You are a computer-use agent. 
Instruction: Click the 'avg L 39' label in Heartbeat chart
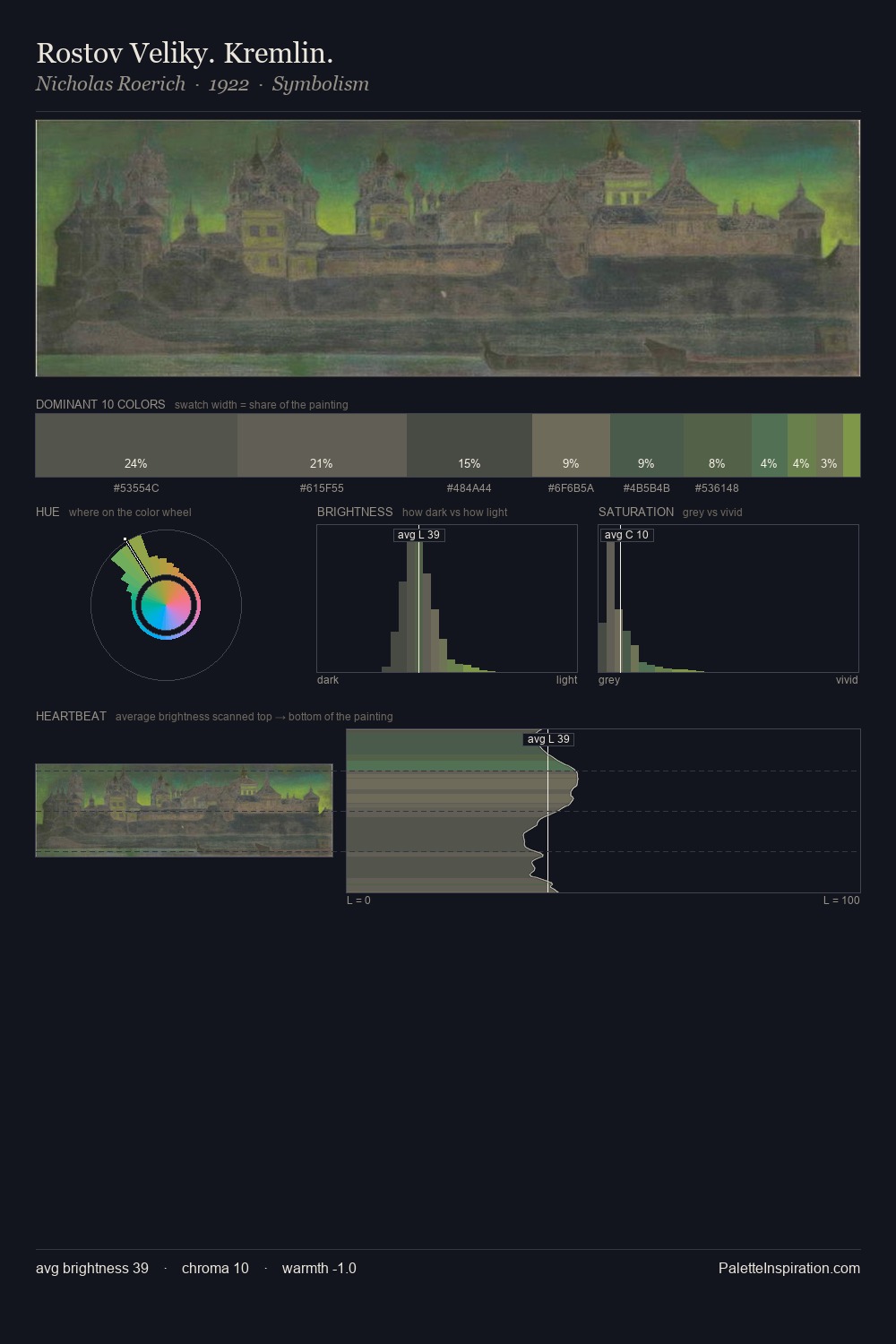point(548,739)
